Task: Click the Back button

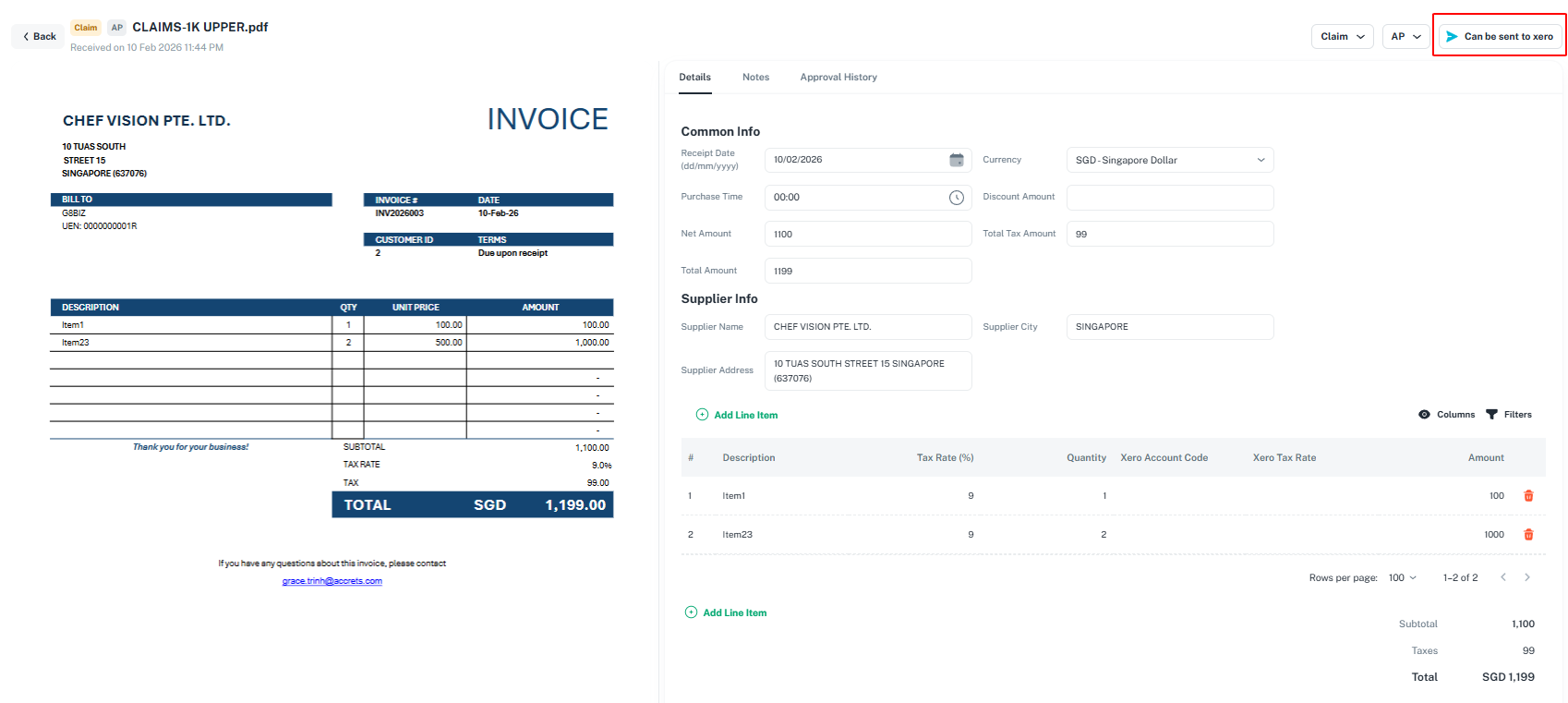Action: click(39, 37)
